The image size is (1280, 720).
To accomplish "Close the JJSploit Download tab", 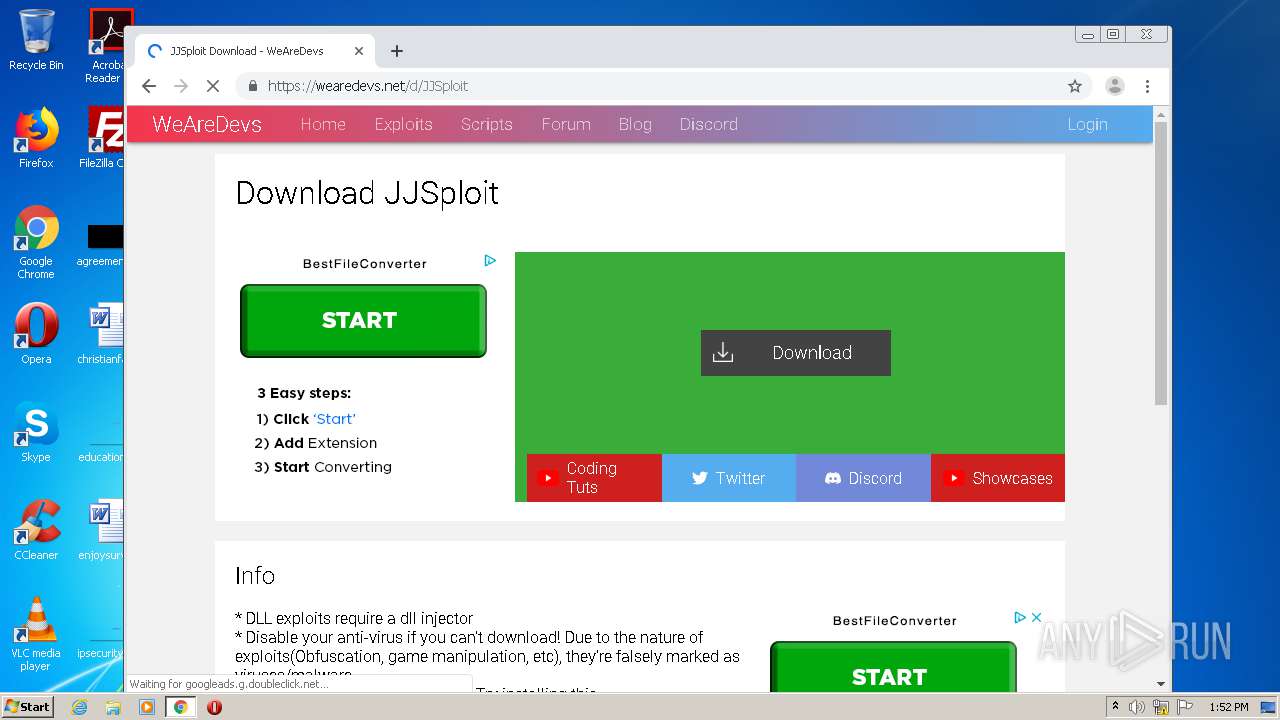I will pyautogui.click(x=359, y=51).
